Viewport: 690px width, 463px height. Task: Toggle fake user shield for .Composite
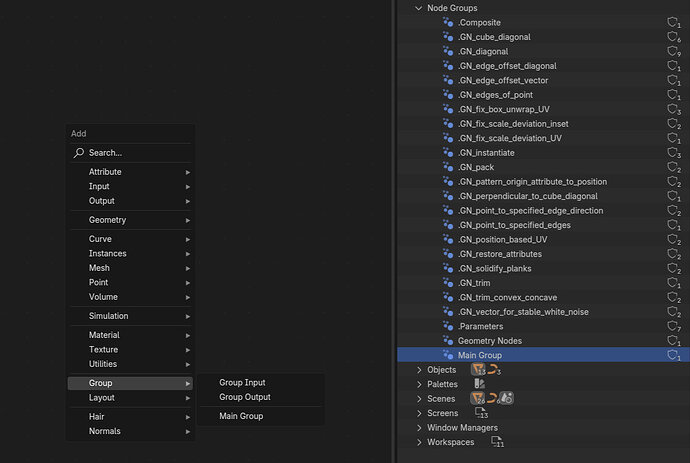point(673,22)
